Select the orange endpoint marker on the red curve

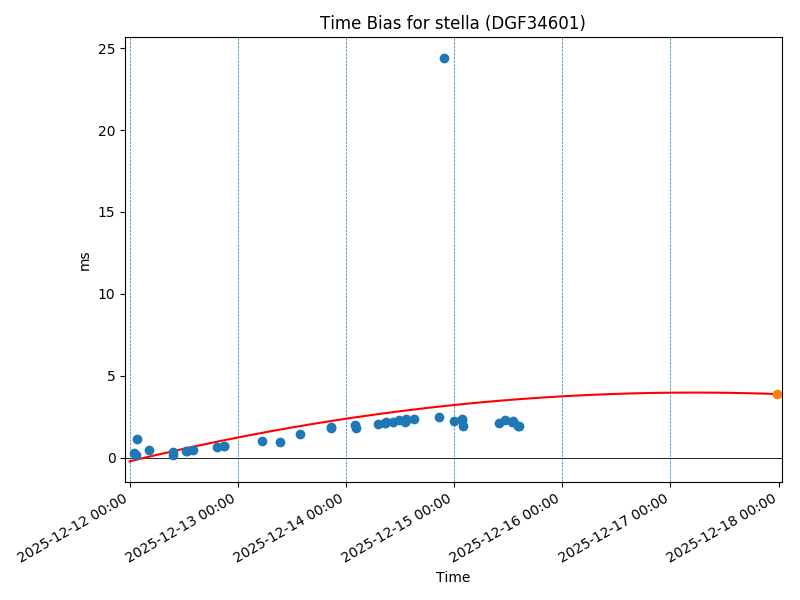click(x=777, y=394)
